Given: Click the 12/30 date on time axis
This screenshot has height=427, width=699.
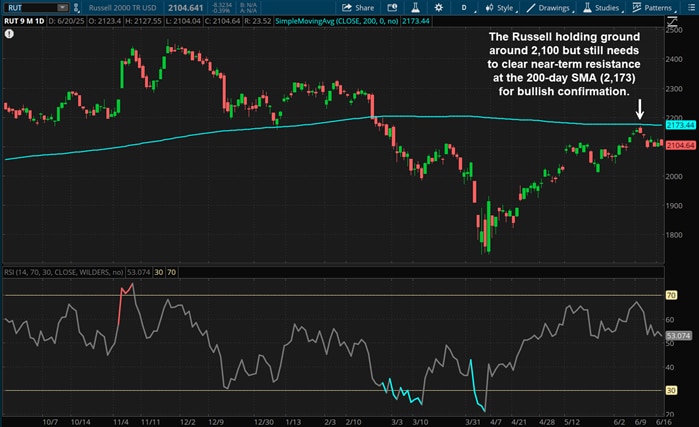Looking at the screenshot, I should point(264,422).
